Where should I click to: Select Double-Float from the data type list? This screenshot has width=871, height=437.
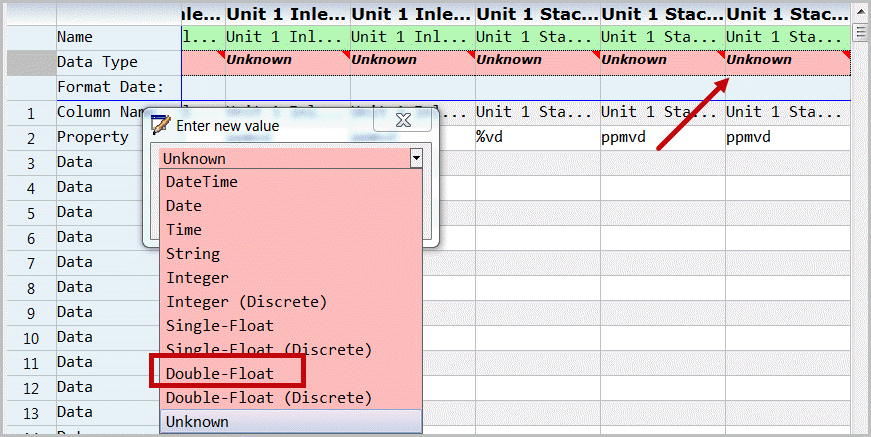pyautogui.click(x=220, y=373)
